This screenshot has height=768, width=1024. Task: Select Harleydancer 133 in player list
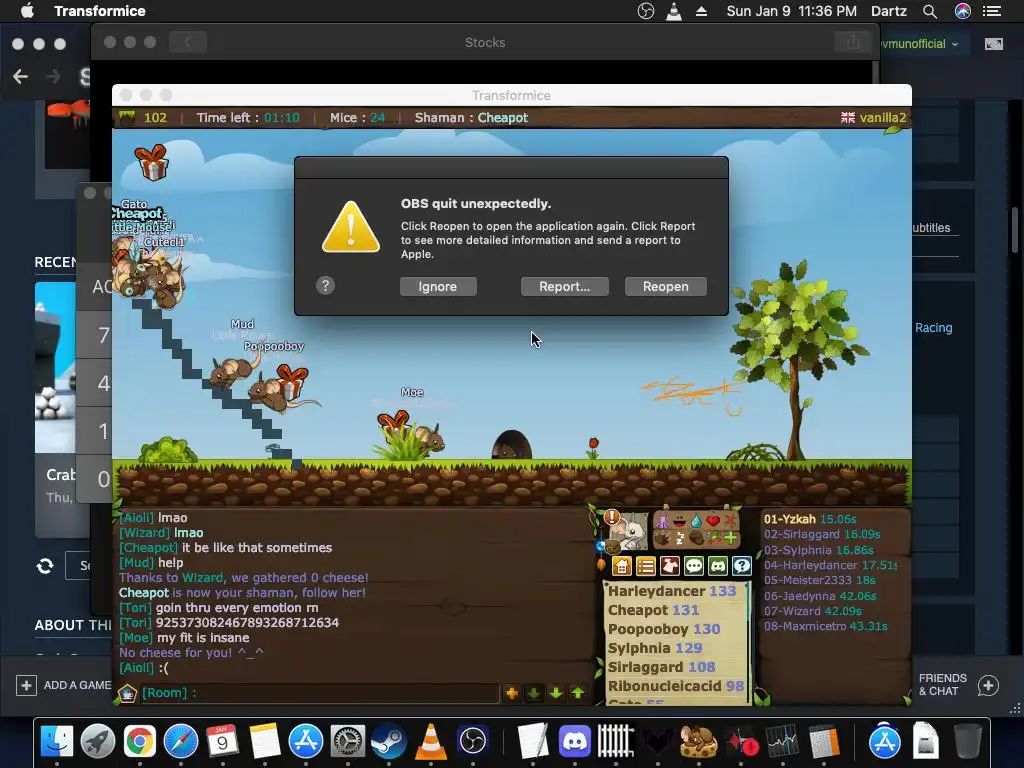coord(671,591)
